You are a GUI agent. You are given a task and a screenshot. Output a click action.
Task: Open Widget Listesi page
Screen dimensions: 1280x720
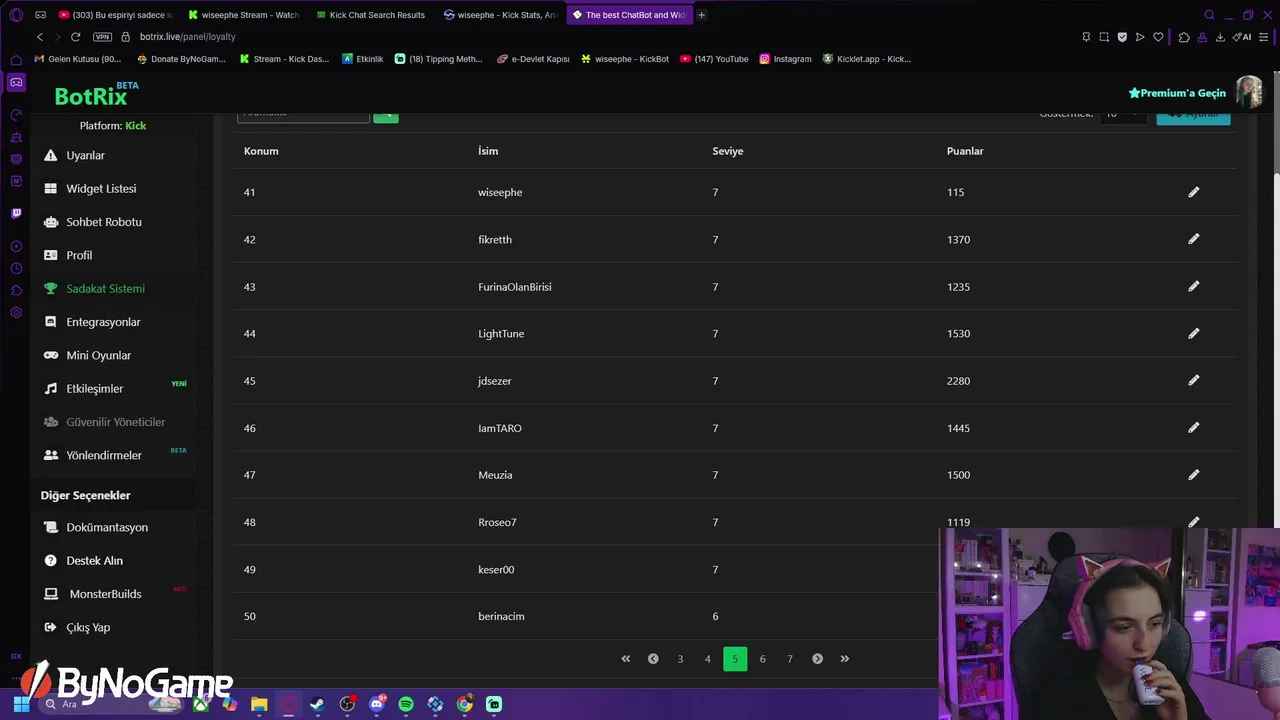click(x=100, y=188)
